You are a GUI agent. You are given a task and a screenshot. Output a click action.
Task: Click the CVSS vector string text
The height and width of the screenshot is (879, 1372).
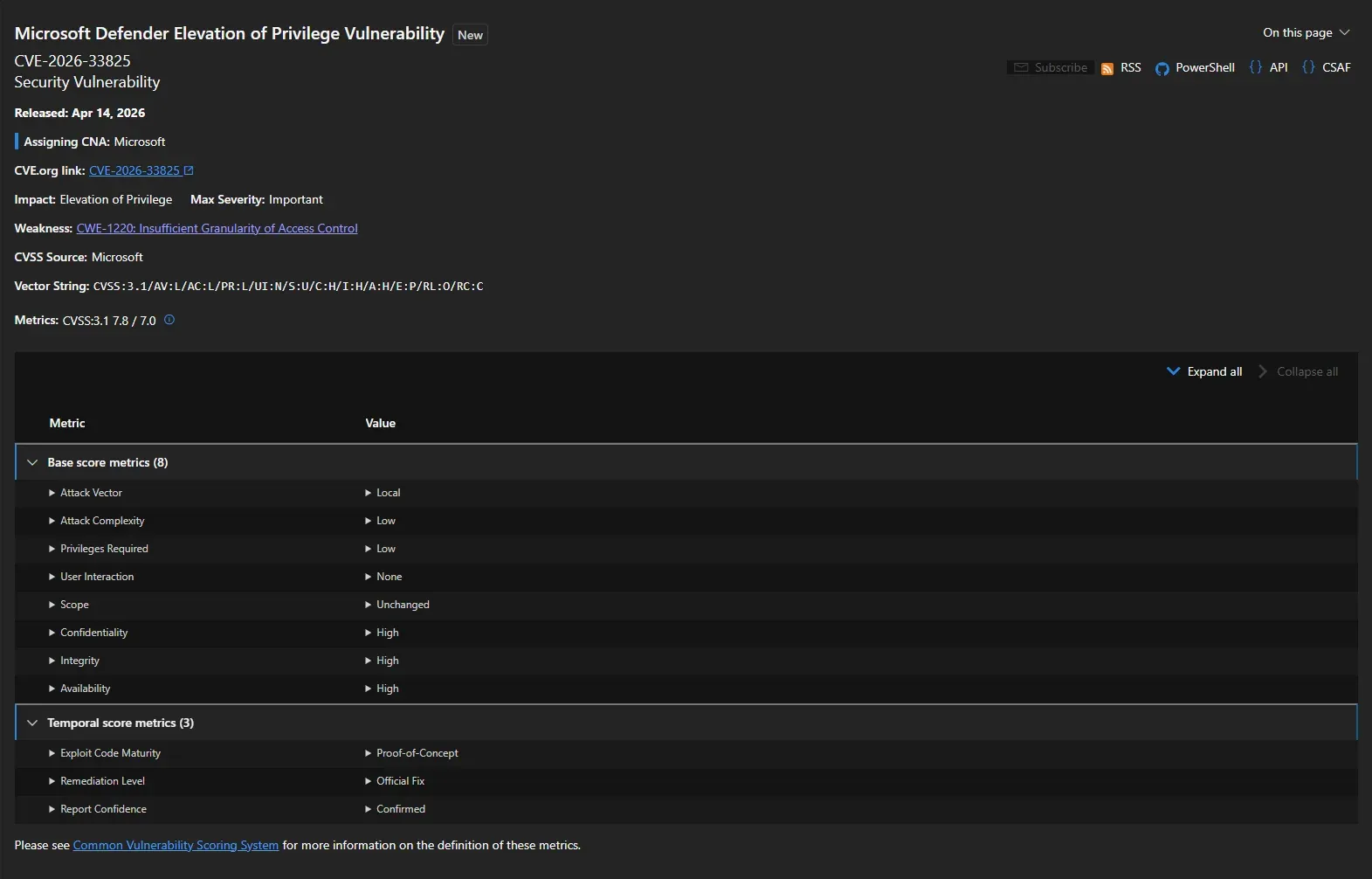[x=288, y=286]
